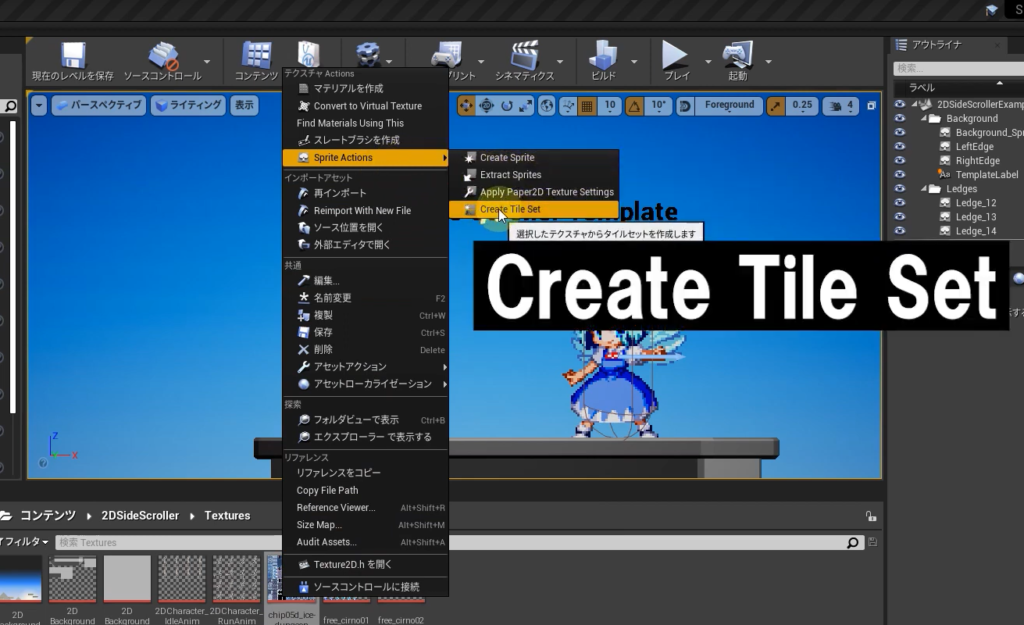
Task: Choose Create Tile Set from the submenu
Action: coord(510,209)
